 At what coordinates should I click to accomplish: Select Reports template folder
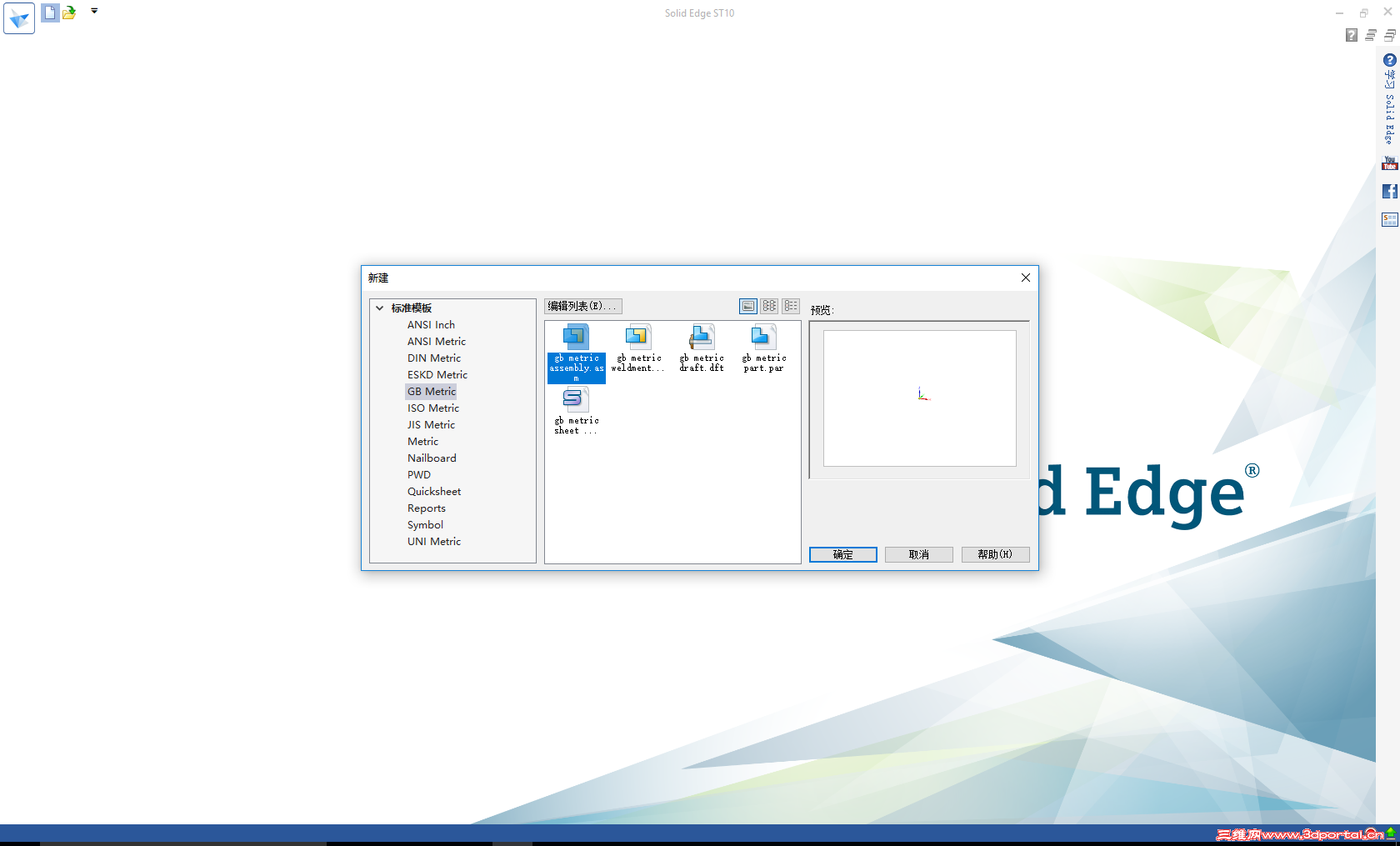point(427,508)
